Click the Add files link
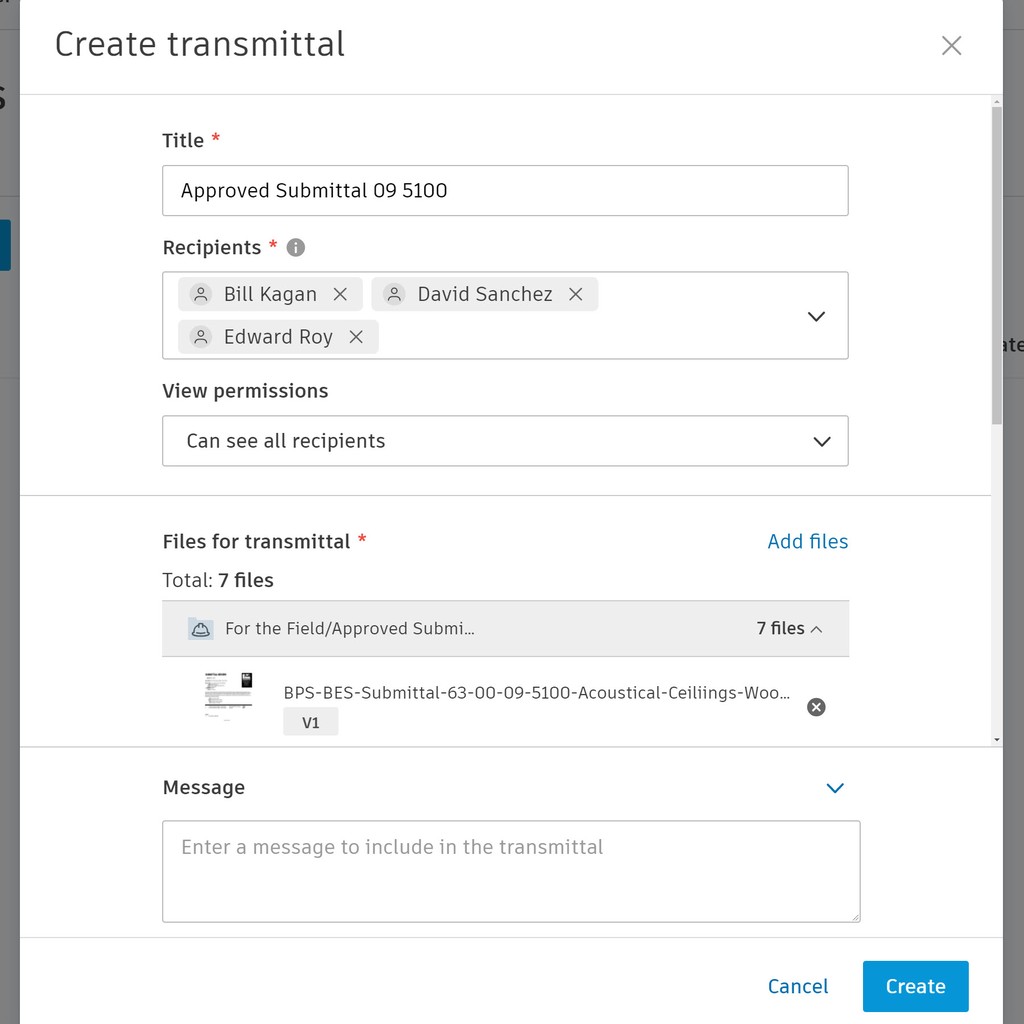This screenshot has height=1024, width=1024. 807,541
